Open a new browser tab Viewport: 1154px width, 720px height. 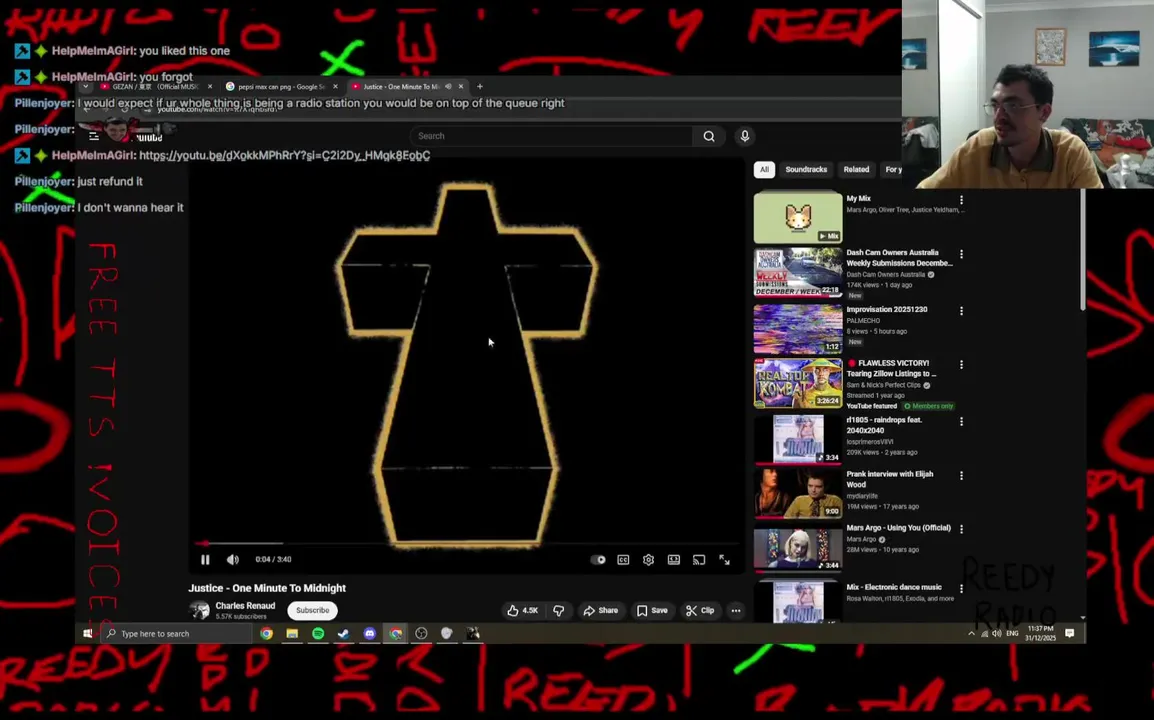(480, 86)
